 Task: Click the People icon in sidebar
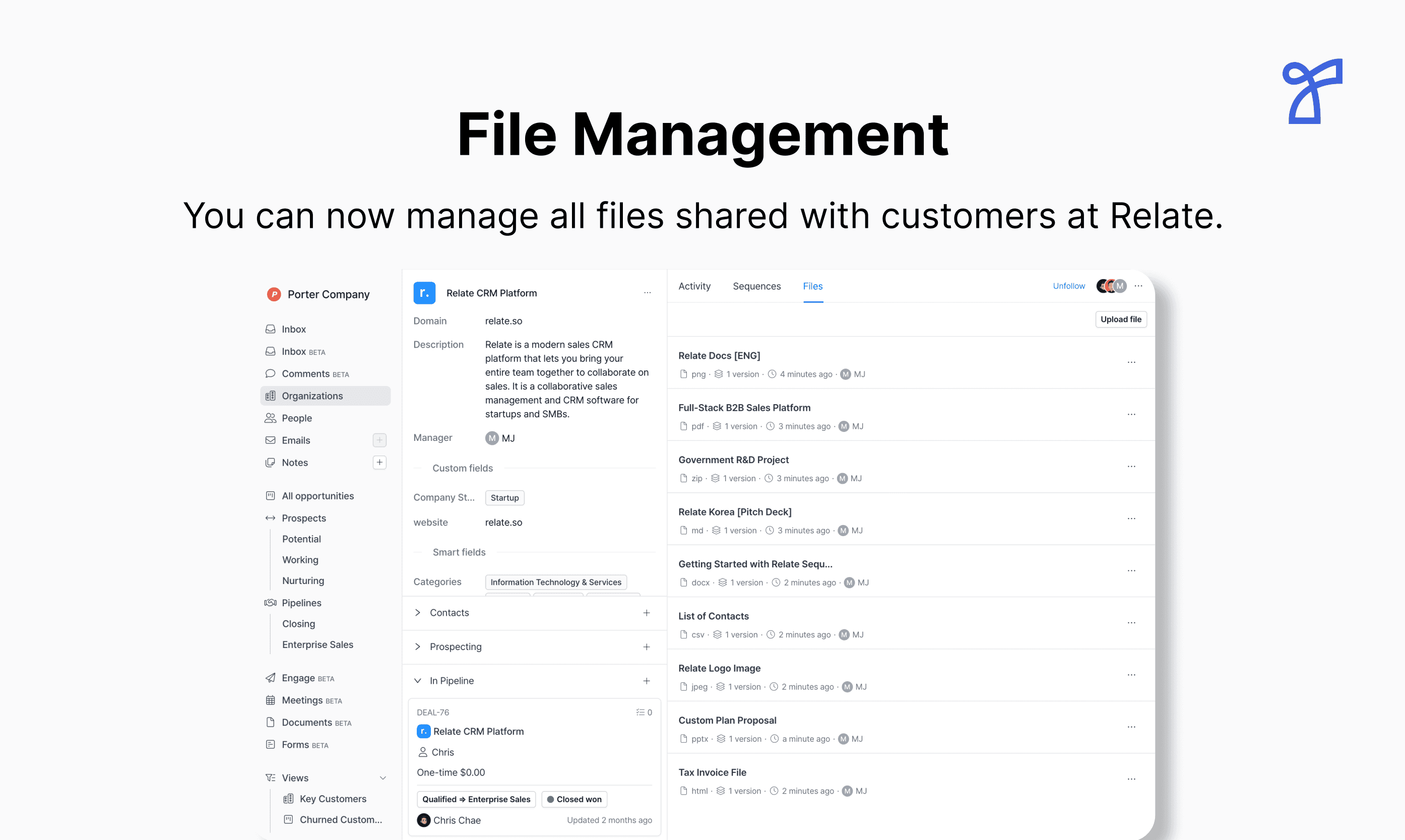pyautogui.click(x=271, y=418)
